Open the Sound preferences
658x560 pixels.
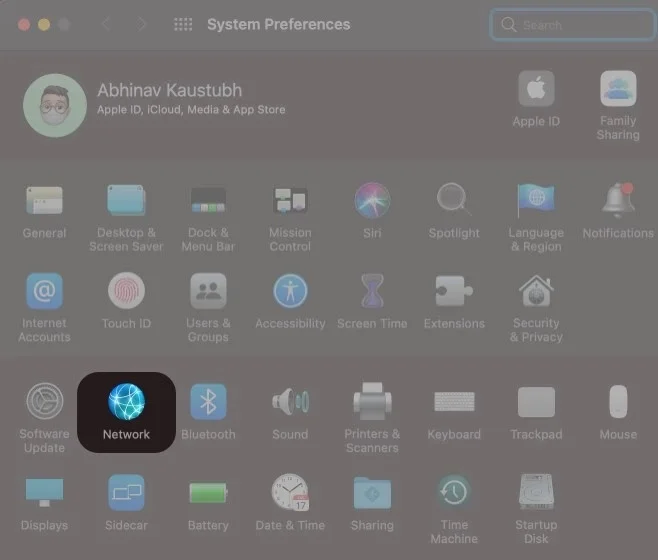290,402
